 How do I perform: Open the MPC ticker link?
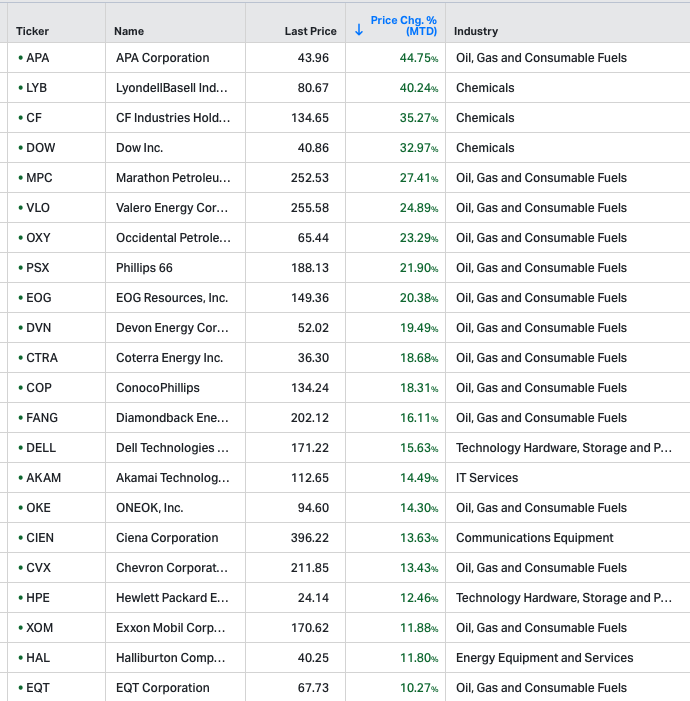[x=39, y=178]
